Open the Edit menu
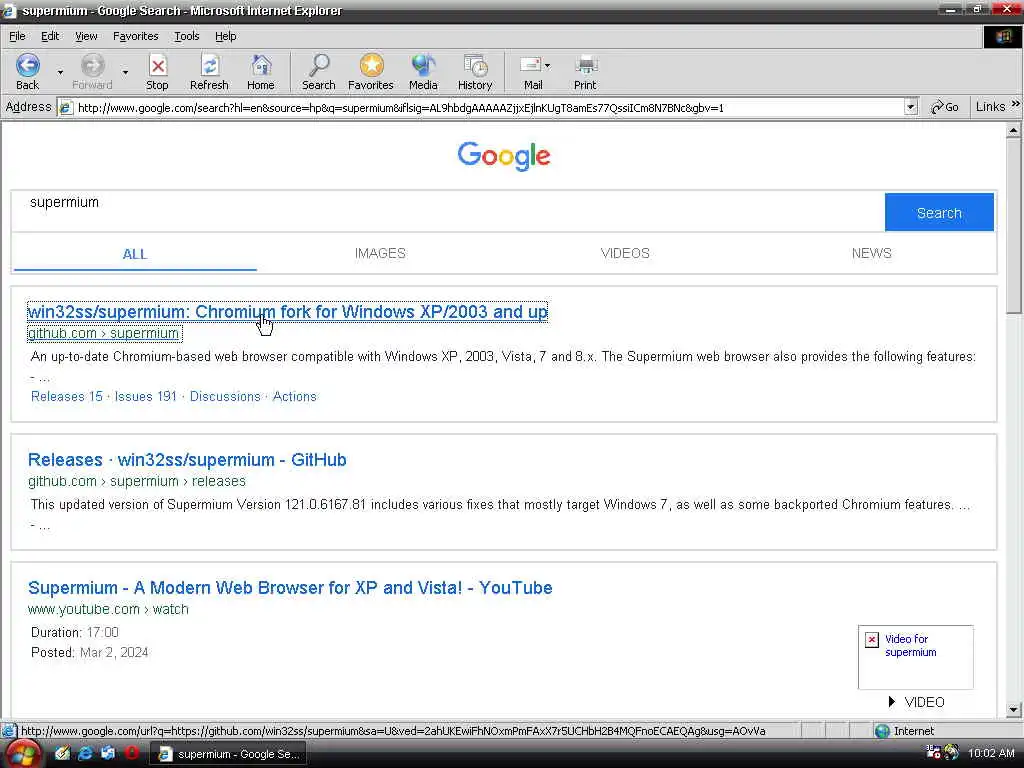Screen dimensions: 1024x768 pyautogui.click(x=50, y=36)
